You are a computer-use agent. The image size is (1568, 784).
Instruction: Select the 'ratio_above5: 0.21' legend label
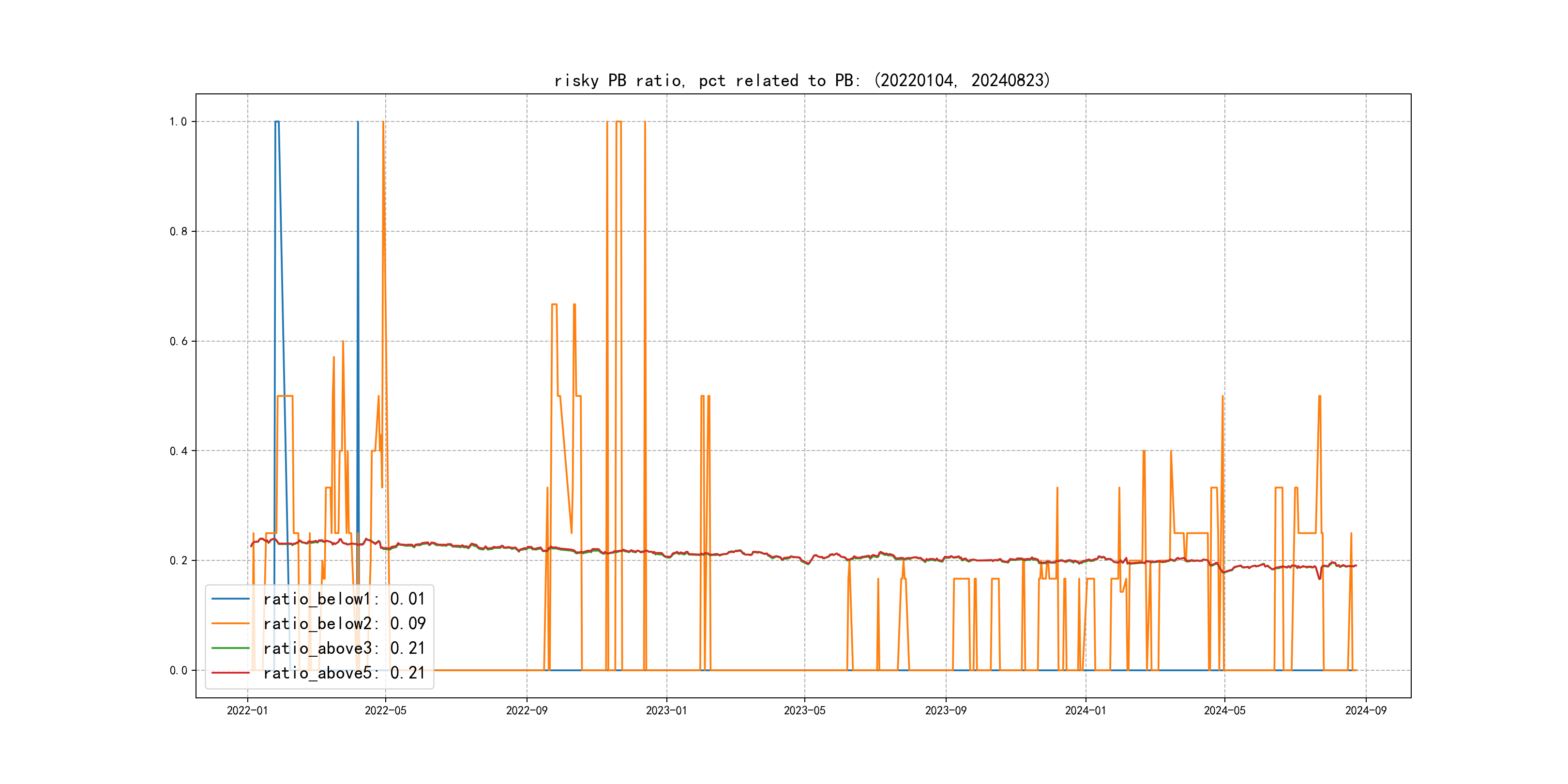point(344,673)
